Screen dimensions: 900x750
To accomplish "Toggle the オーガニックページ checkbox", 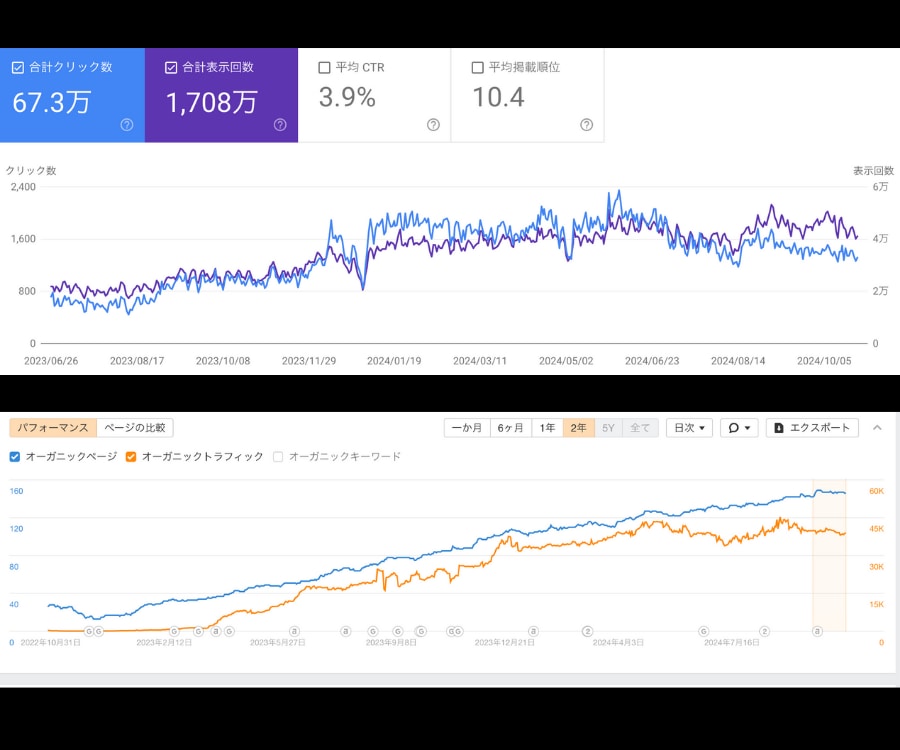I will click(x=15, y=457).
